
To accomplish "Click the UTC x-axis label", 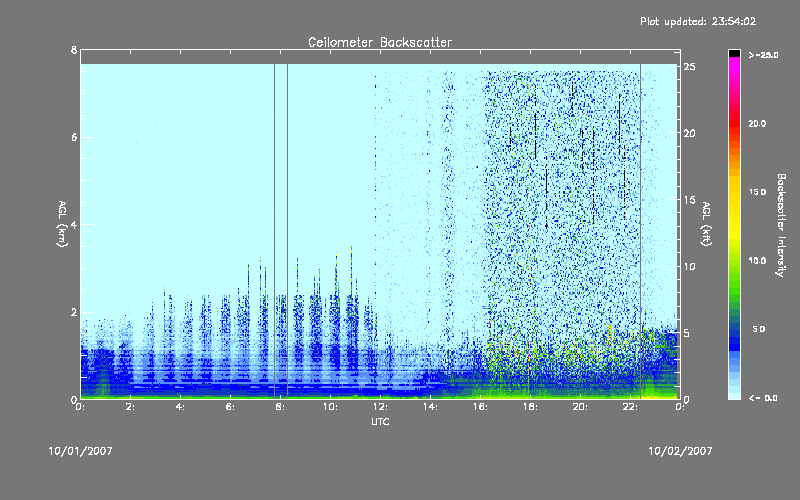I will tap(380, 422).
